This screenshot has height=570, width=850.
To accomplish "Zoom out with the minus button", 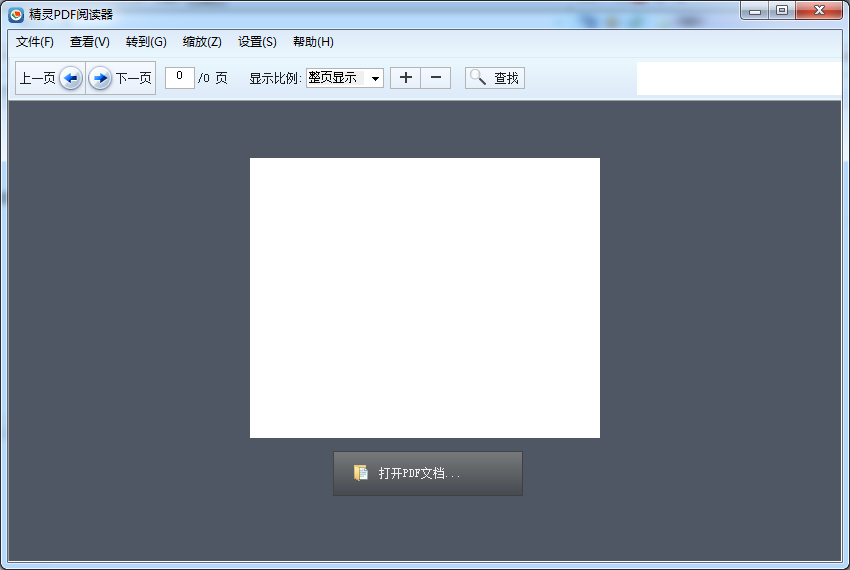I will pos(435,78).
